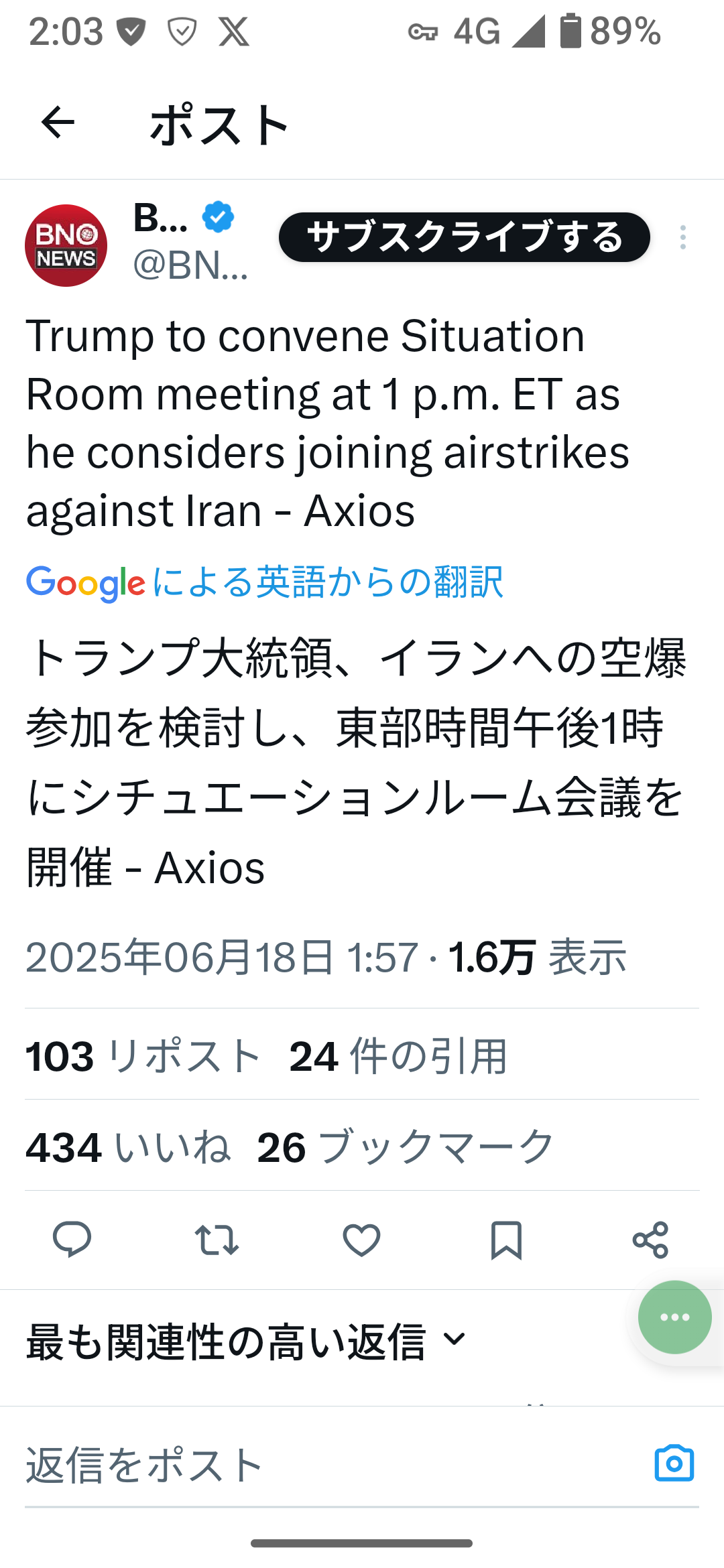Show the 434 likes list
The width and height of the screenshot is (724, 1568).
(127, 1147)
